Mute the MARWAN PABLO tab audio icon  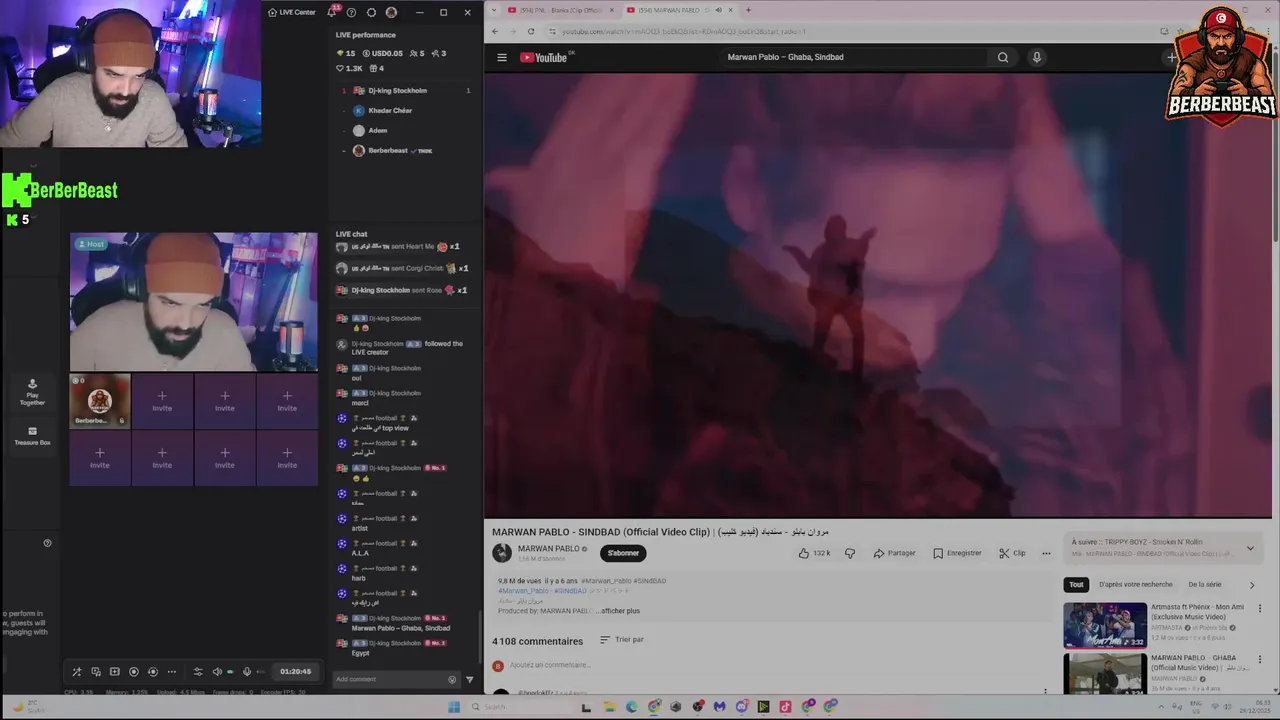pyautogui.click(x=718, y=10)
